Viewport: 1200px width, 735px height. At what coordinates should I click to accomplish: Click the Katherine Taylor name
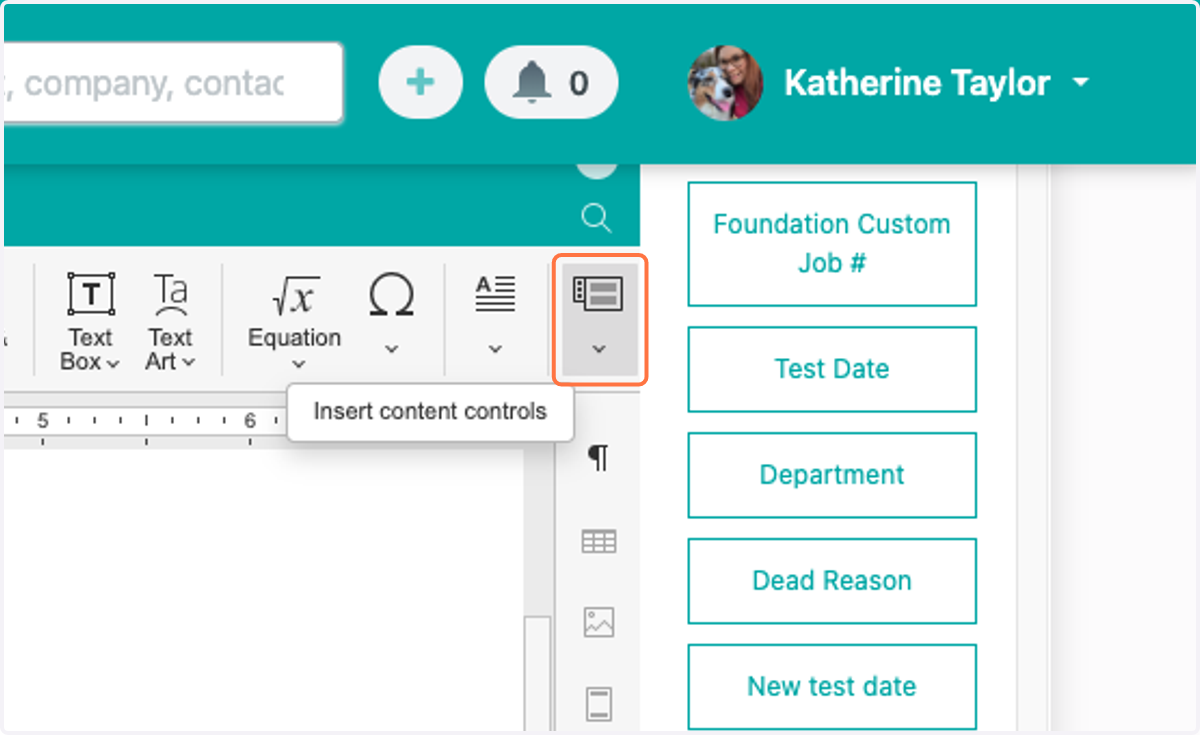click(x=917, y=83)
